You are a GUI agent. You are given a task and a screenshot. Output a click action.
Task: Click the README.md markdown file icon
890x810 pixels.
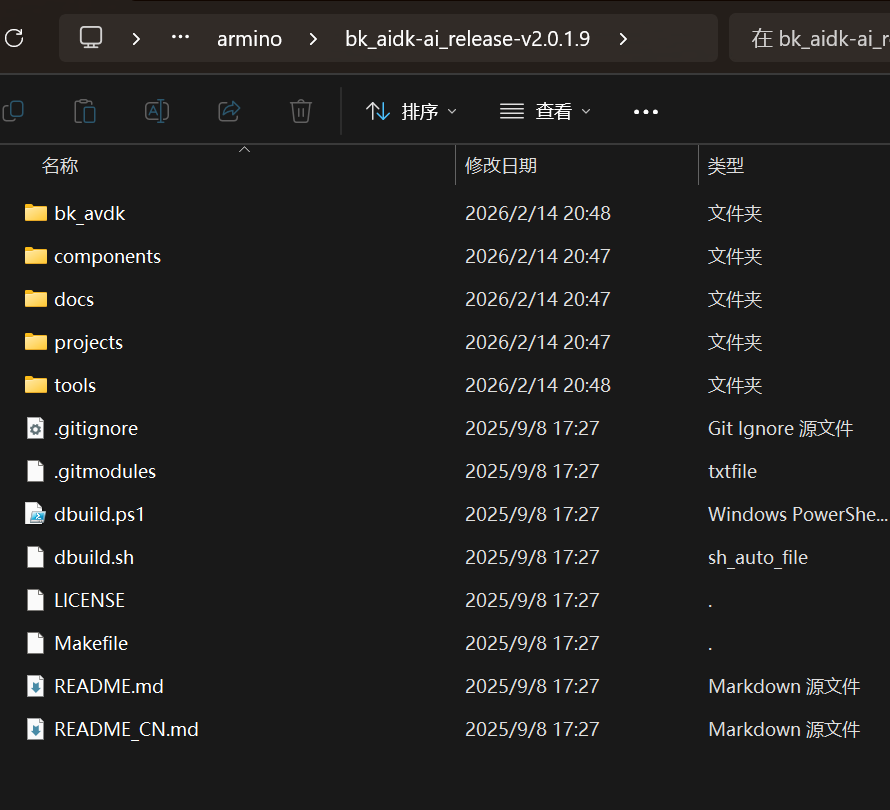[35, 686]
